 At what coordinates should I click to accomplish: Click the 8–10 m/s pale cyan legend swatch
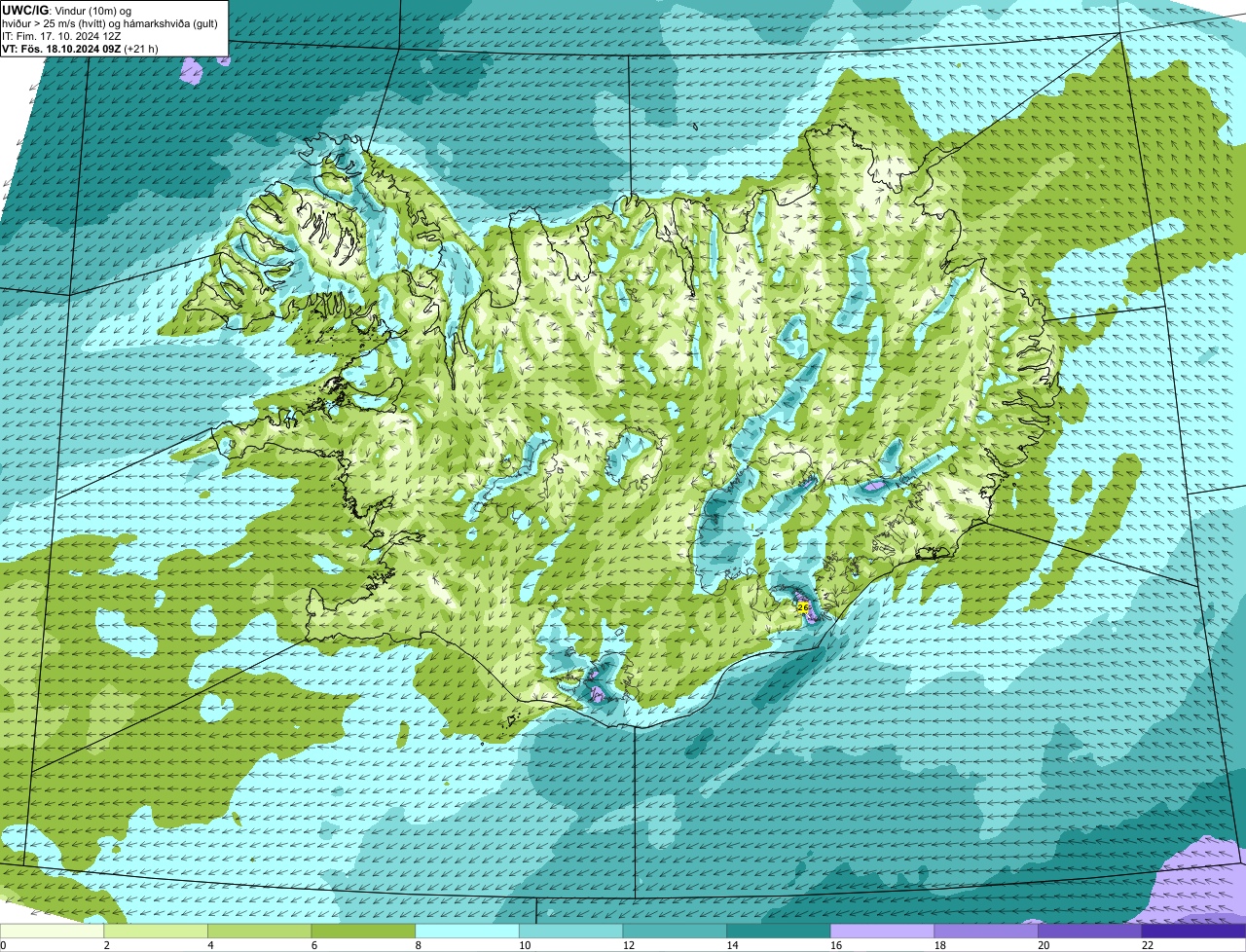pos(467,931)
